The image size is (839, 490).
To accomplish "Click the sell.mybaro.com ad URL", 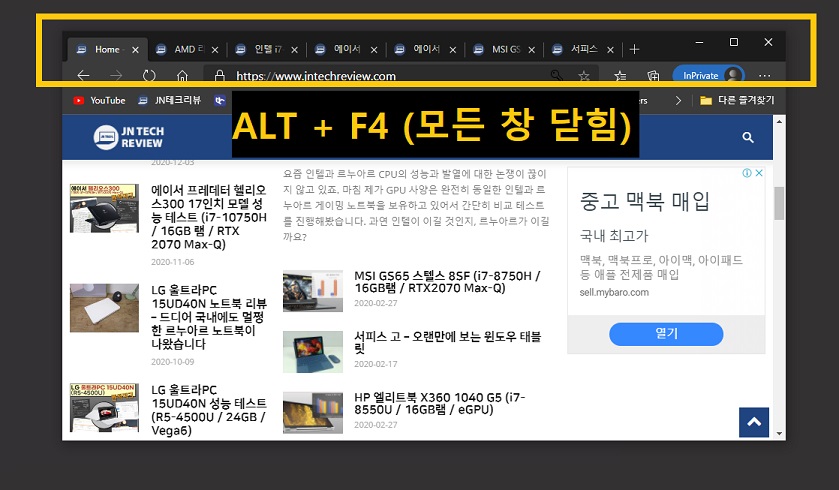I will pyautogui.click(x=614, y=293).
